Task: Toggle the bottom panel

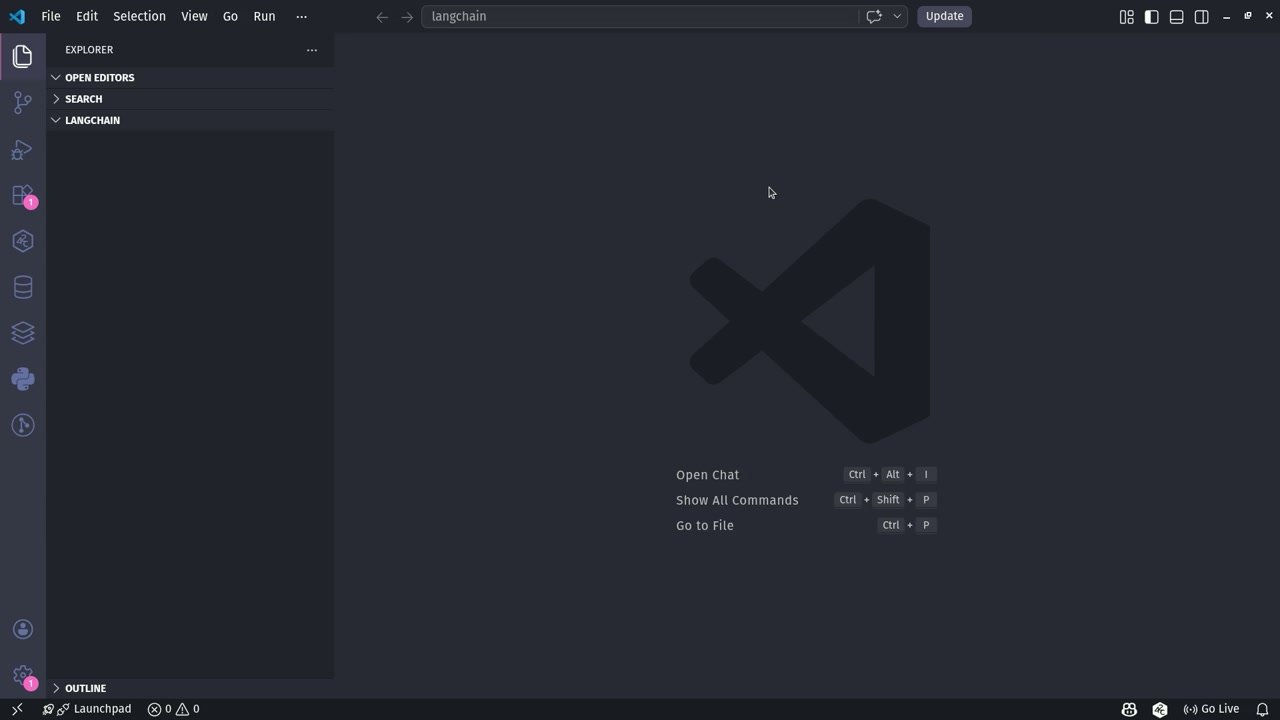Action: pyautogui.click(x=1177, y=16)
